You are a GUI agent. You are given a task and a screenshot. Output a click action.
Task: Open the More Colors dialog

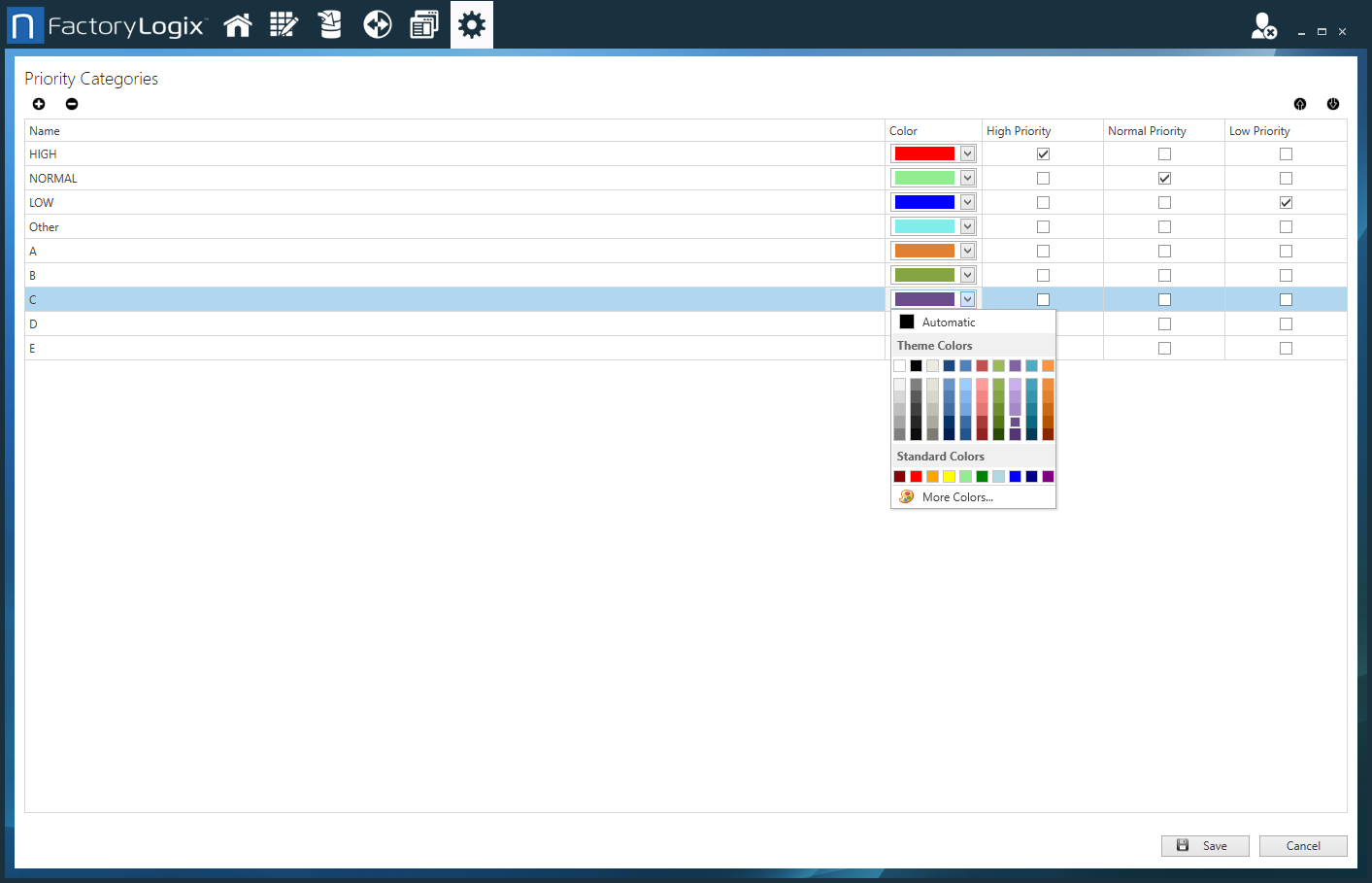[x=957, y=496]
